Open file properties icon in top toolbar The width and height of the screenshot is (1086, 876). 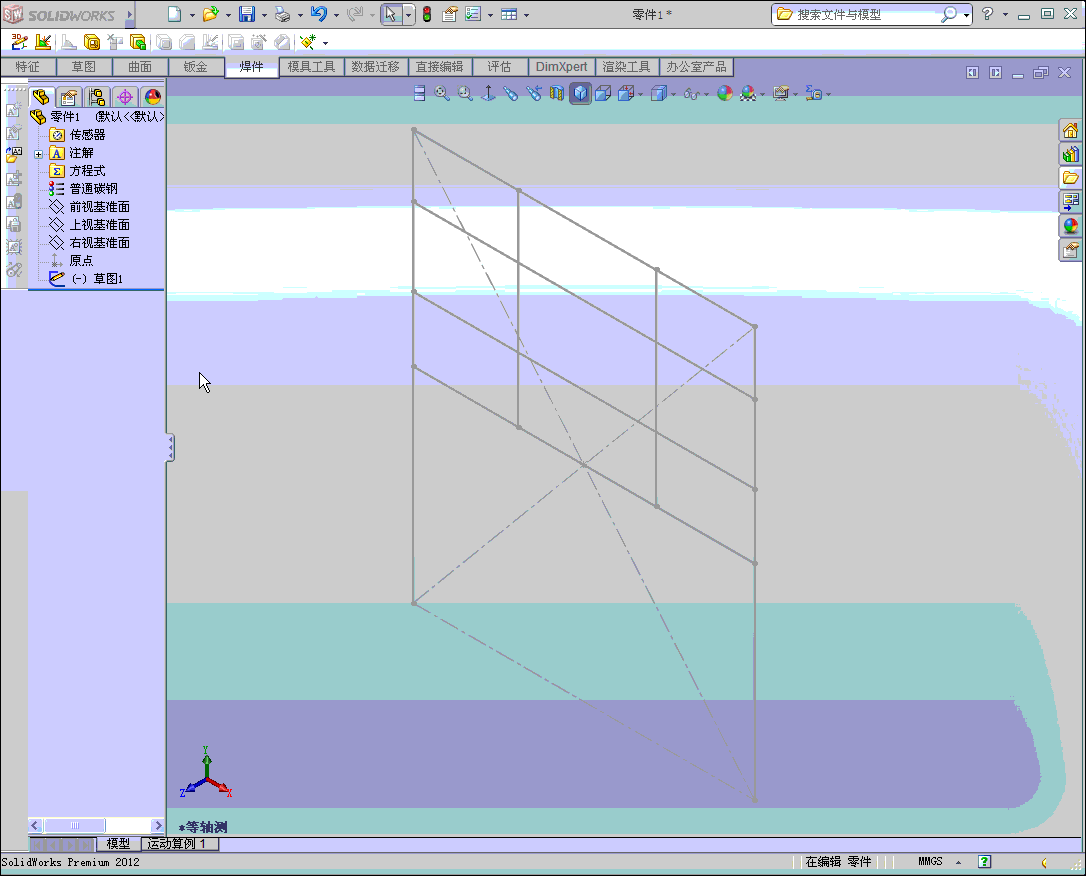pos(450,14)
